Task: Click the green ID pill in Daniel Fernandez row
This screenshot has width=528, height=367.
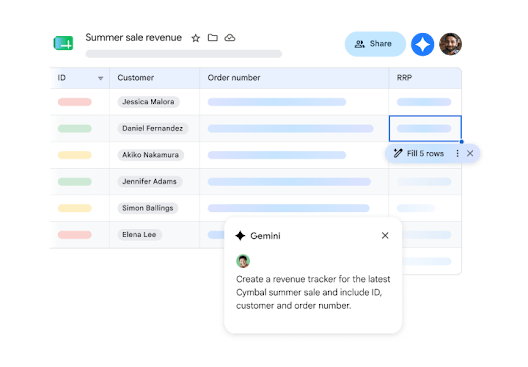Action: (75, 129)
